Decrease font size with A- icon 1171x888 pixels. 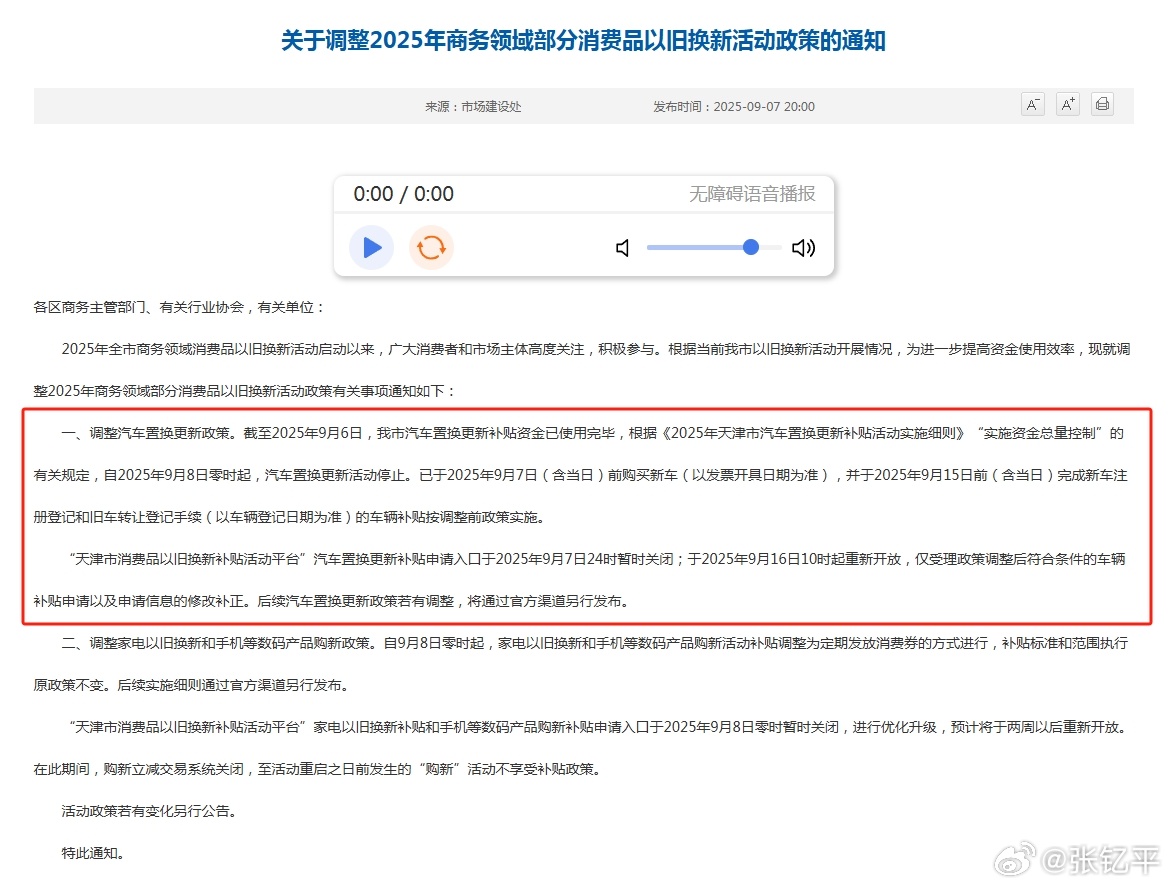click(x=1033, y=105)
